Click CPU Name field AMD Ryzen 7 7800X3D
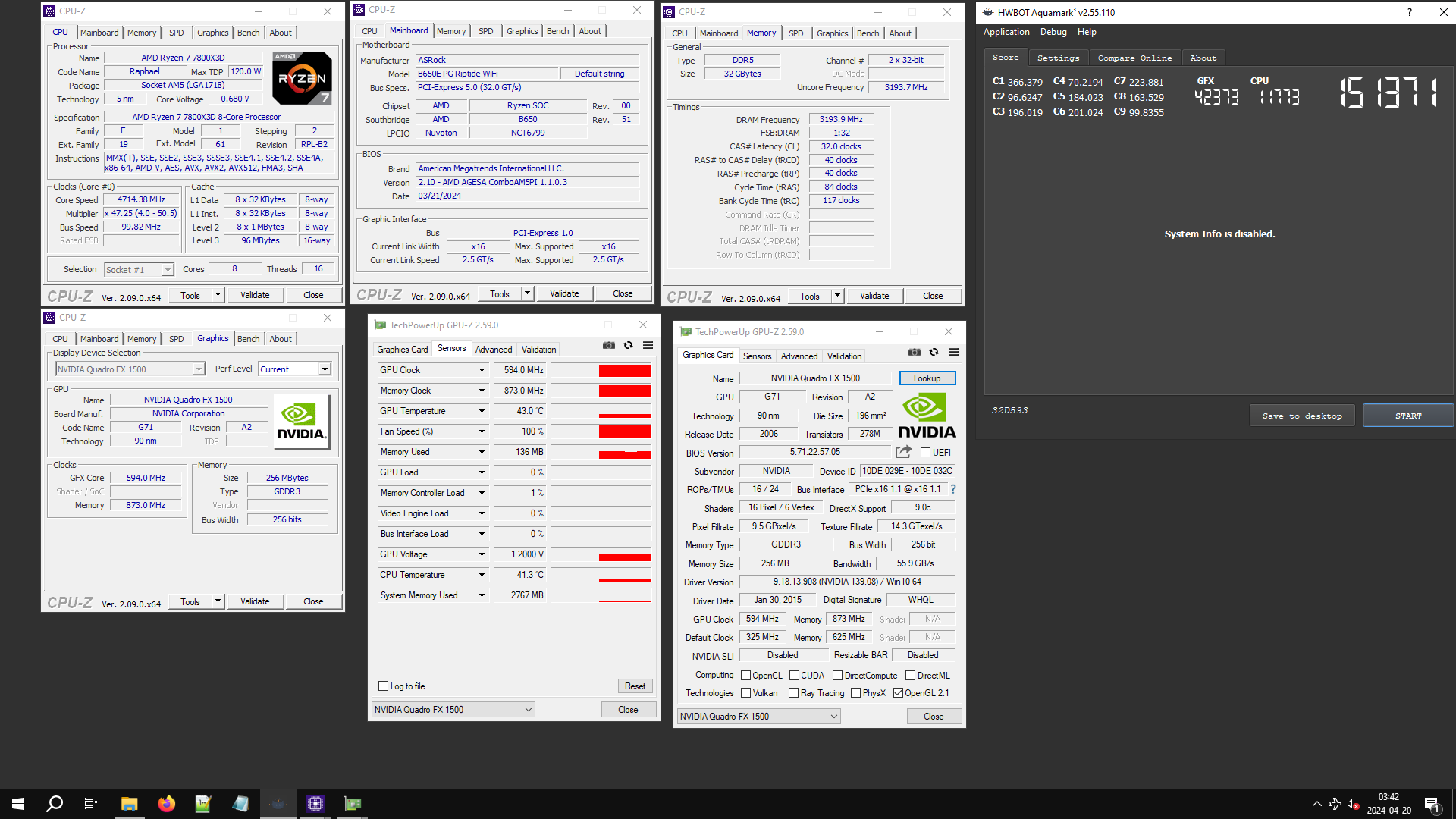Image resolution: width=1456 pixels, height=819 pixels. [x=183, y=58]
